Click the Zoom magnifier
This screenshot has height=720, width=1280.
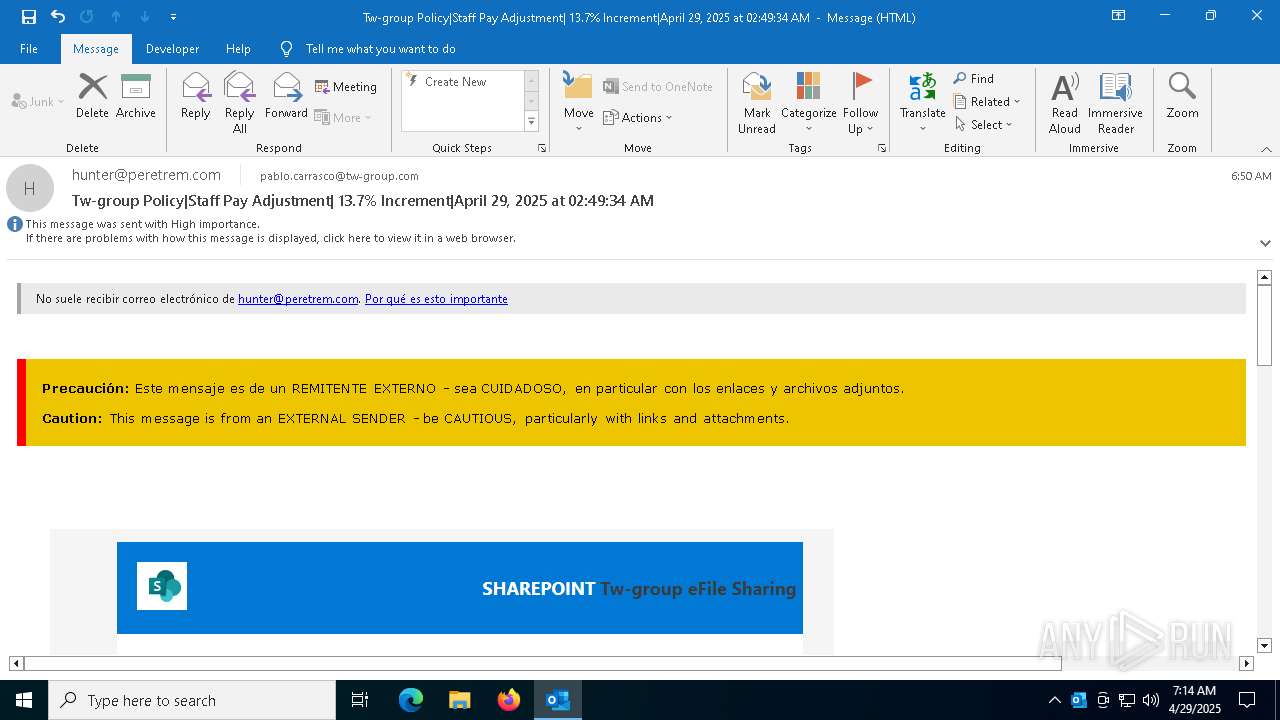1182,96
